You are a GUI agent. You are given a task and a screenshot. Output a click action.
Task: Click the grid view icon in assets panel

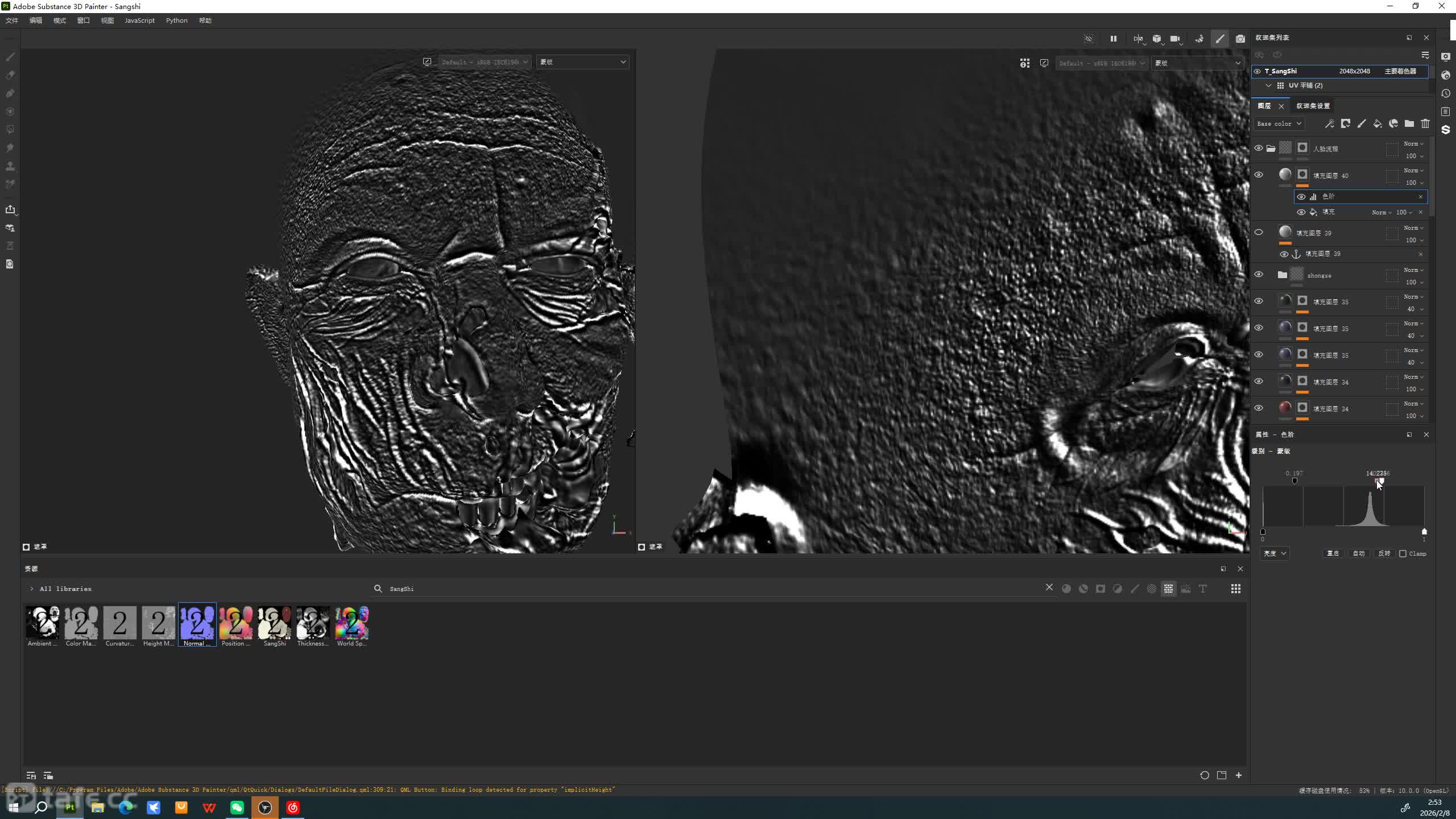click(x=1235, y=589)
